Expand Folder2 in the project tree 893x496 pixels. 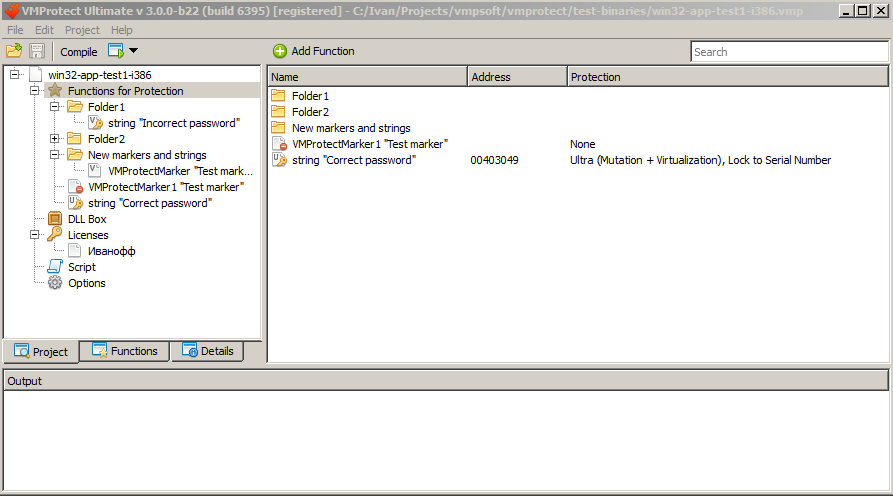tap(55, 138)
